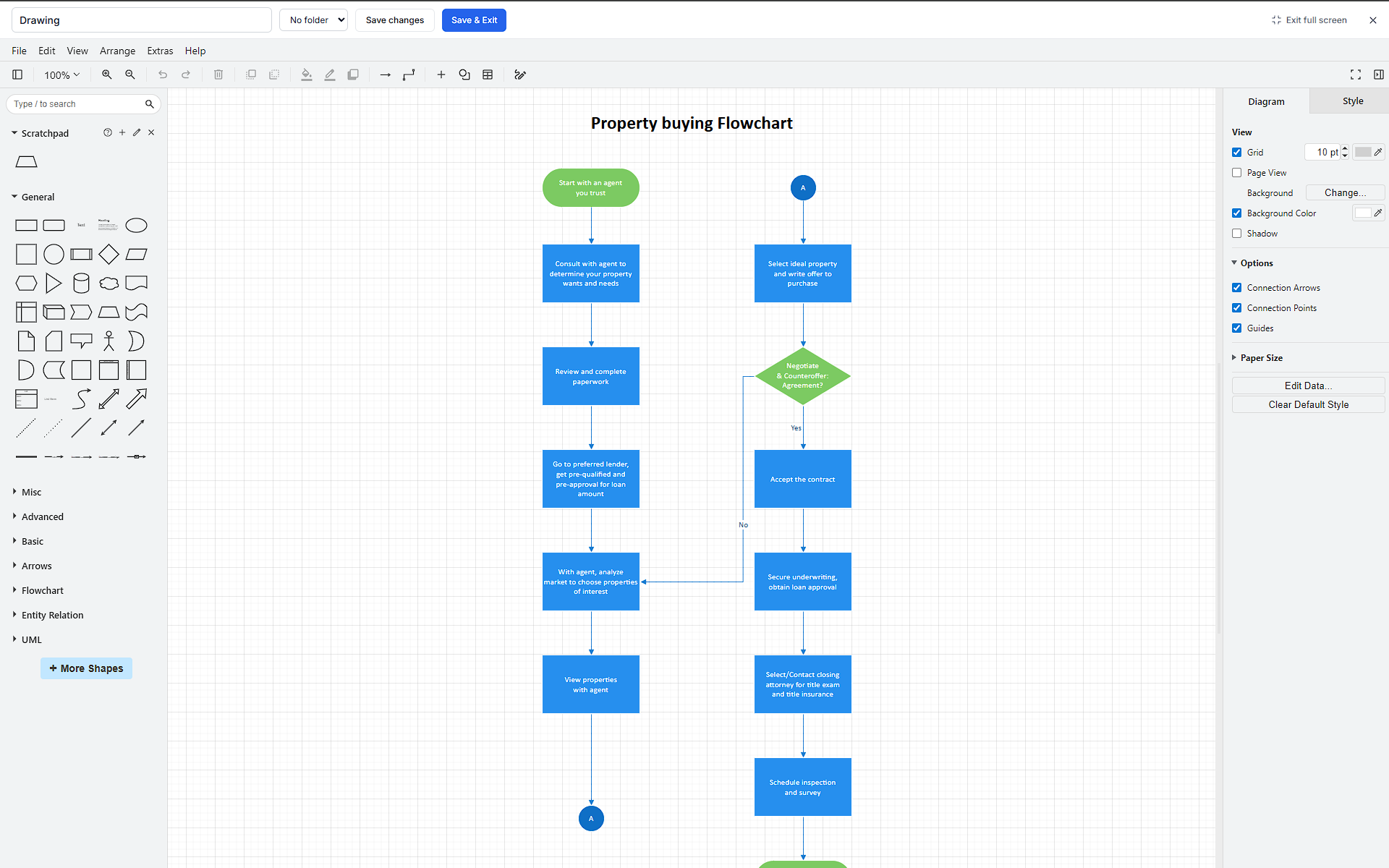Click the Edit Data button
Viewport: 1389px width, 868px height.
coord(1309,386)
